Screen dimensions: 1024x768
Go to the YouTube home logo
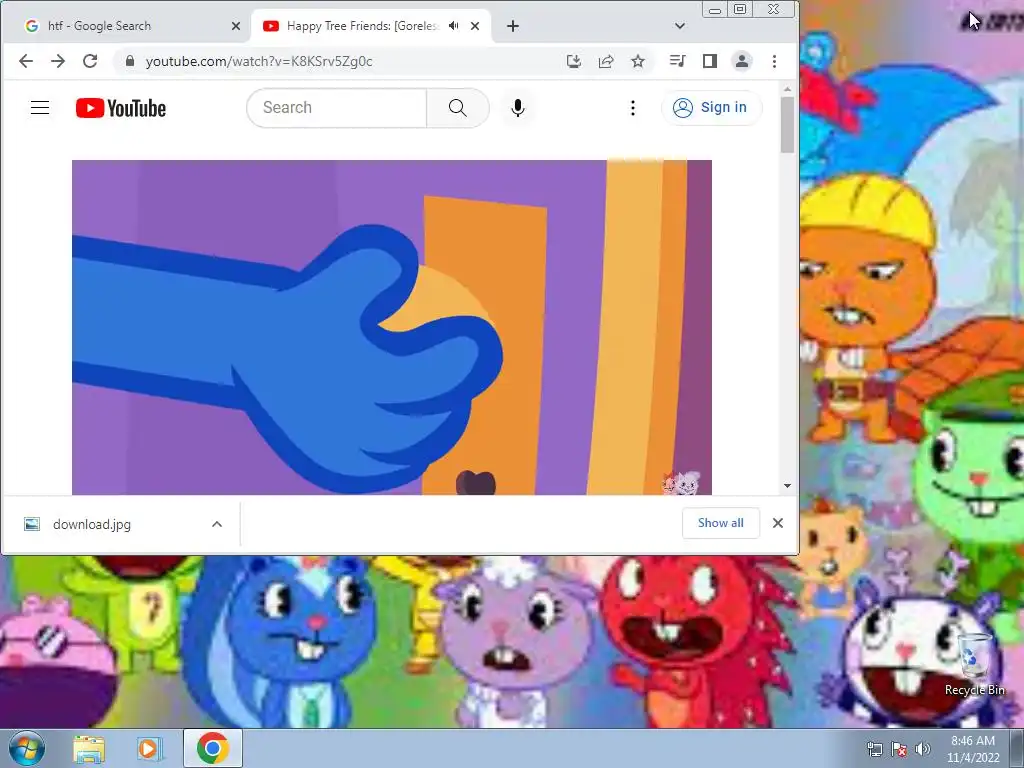pos(121,108)
